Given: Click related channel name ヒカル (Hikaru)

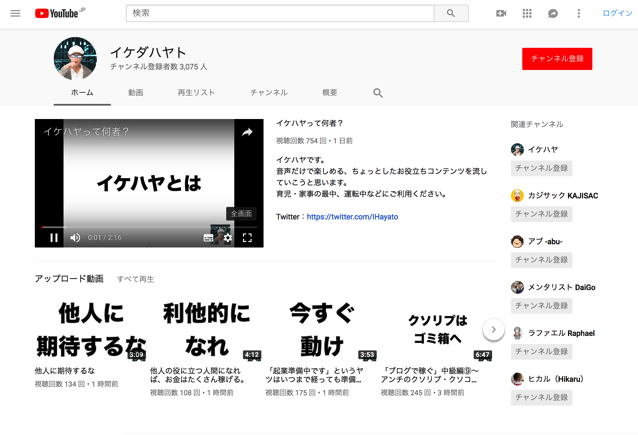Looking at the screenshot, I should [x=556, y=379].
